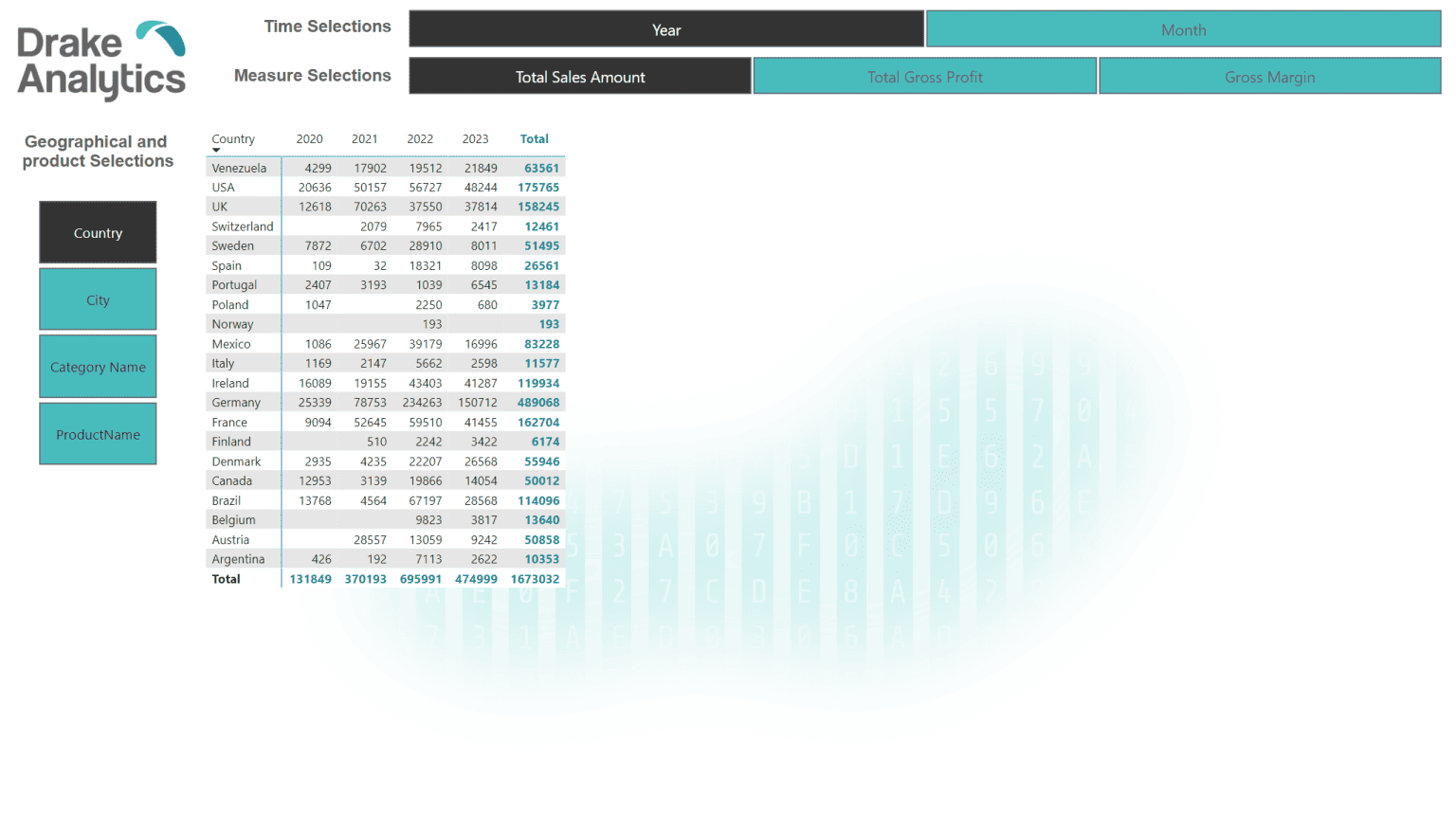Sort the matrix by the 2020 column
This screenshot has height=814, width=1456.
[310, 138]
